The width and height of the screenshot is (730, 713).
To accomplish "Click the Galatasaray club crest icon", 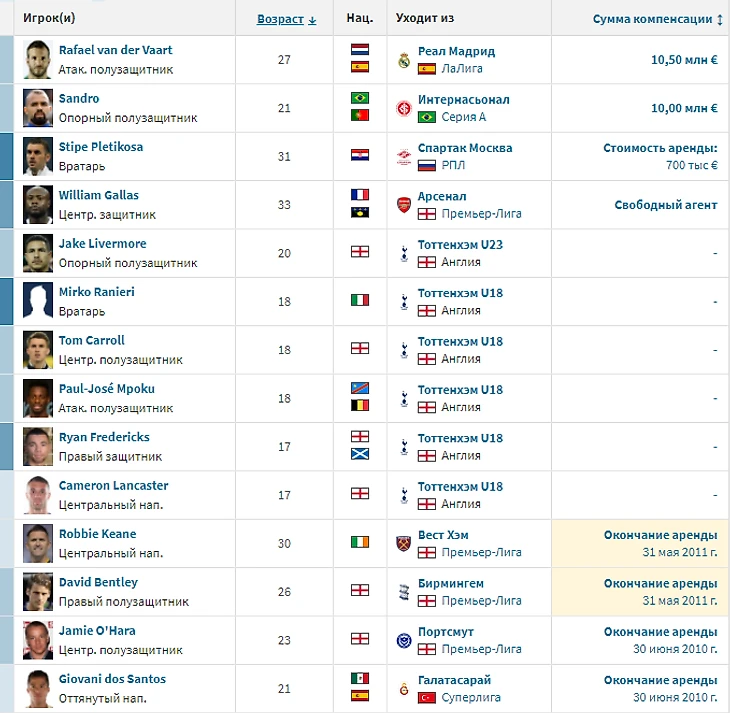I will 404,688.
